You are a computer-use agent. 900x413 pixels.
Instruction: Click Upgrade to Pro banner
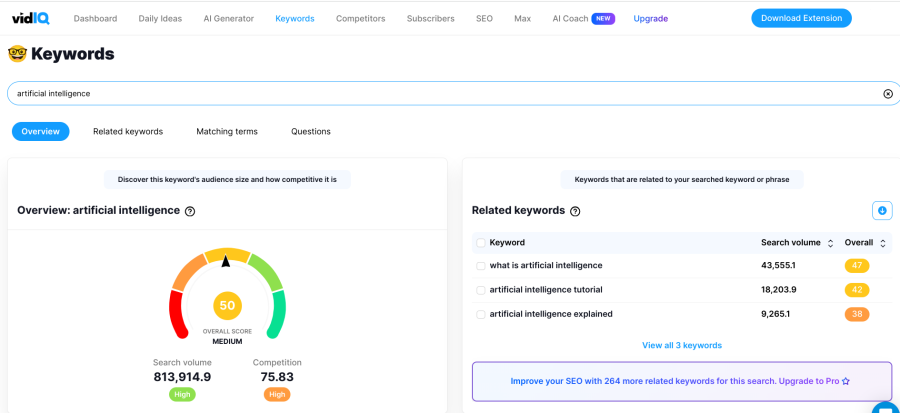[681, 381]
